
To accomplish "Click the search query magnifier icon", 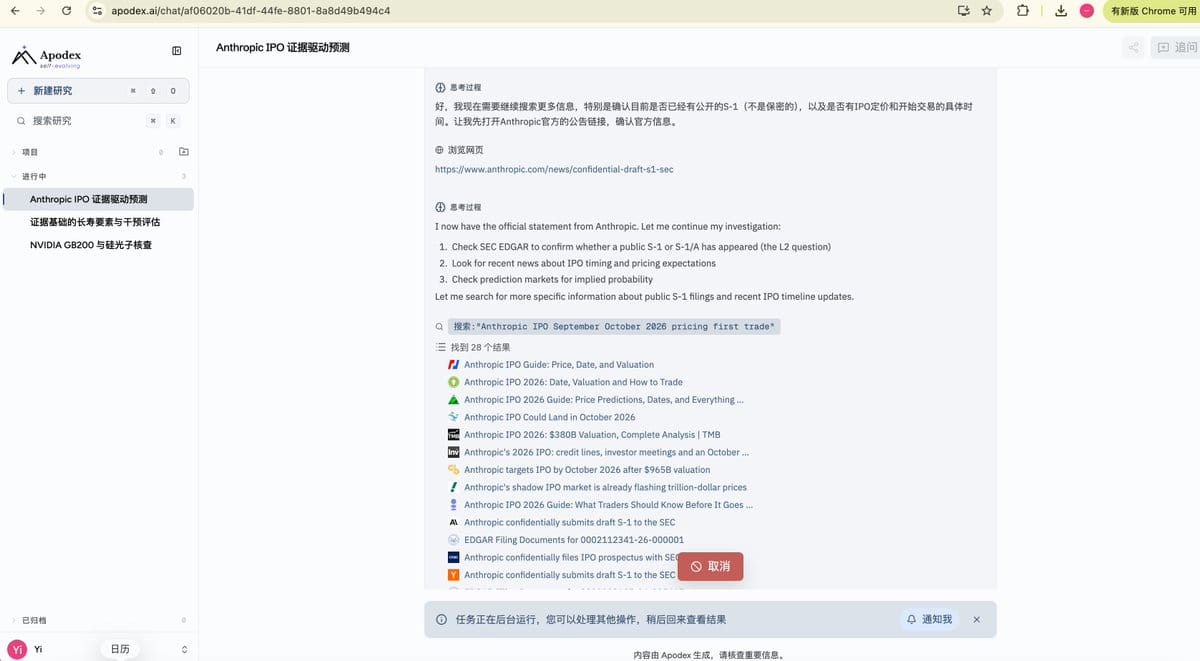I will [x=440, y=327].
